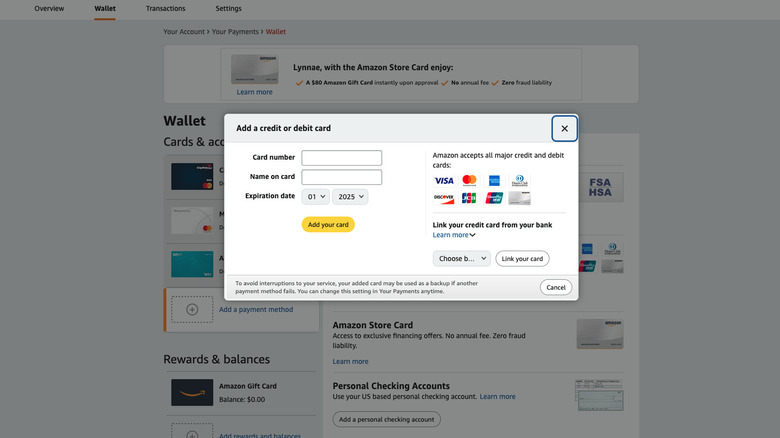
Task: Select the dark Capital One card thumbnail
Action: [x=192, y=176]
